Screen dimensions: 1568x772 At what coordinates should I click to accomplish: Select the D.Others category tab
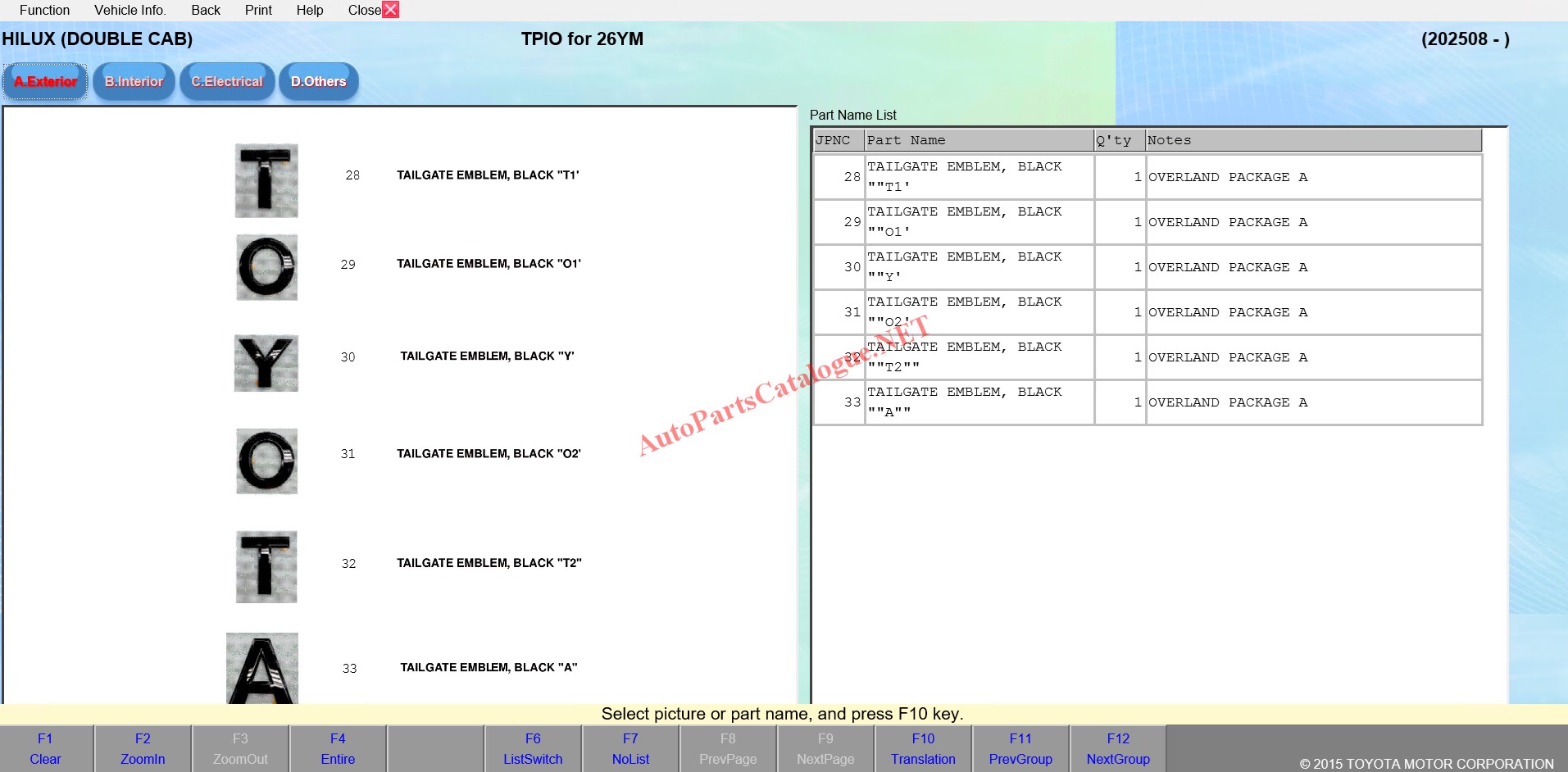click(x=318, y=82)
